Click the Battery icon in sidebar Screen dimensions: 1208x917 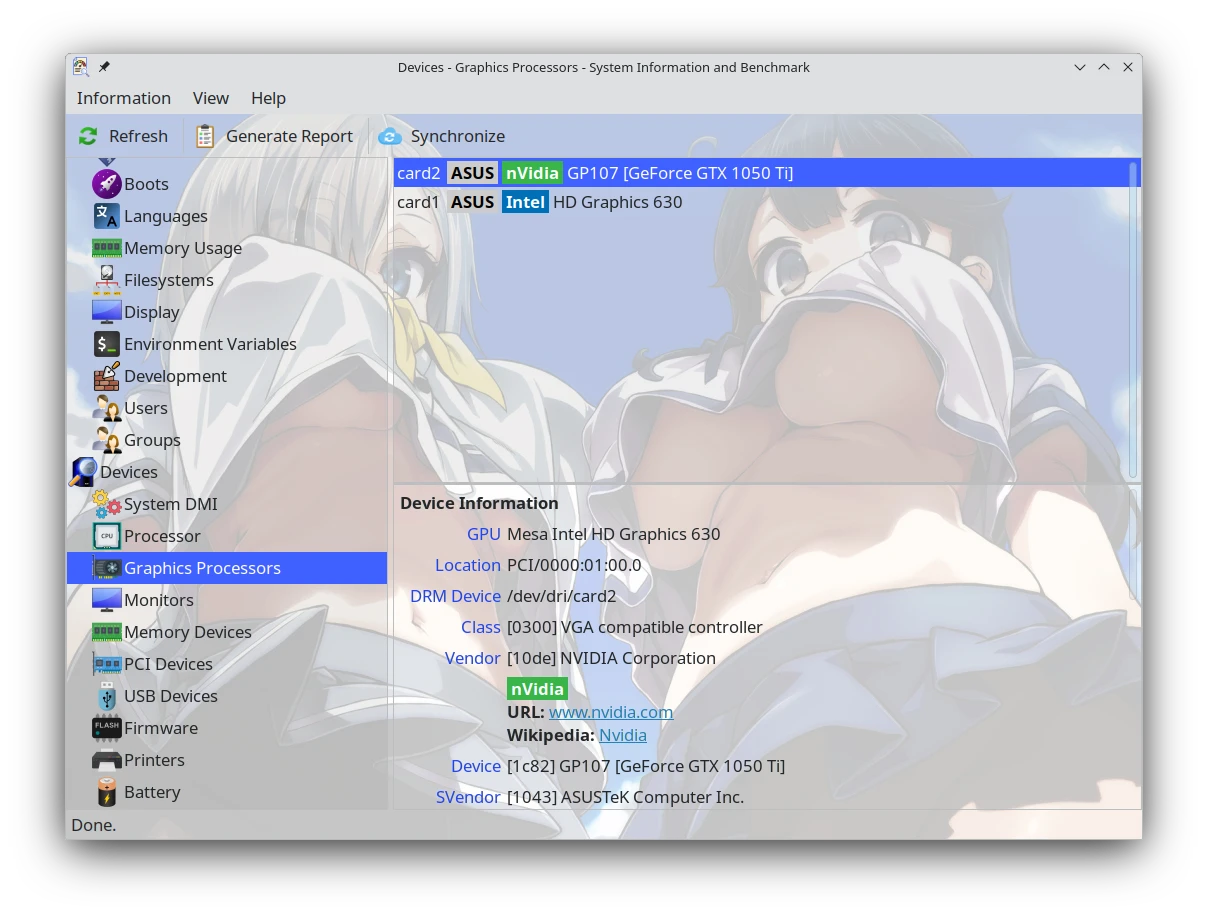(x=107, y=792)
